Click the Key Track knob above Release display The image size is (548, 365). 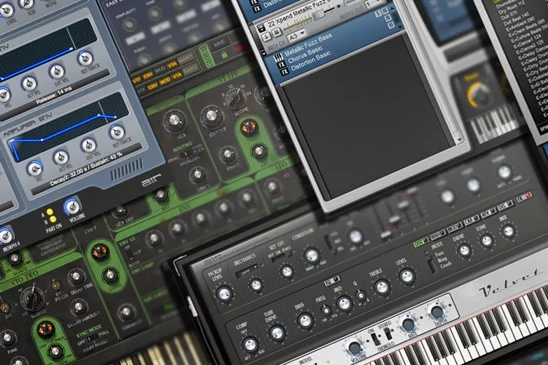[x=85, y=58]
